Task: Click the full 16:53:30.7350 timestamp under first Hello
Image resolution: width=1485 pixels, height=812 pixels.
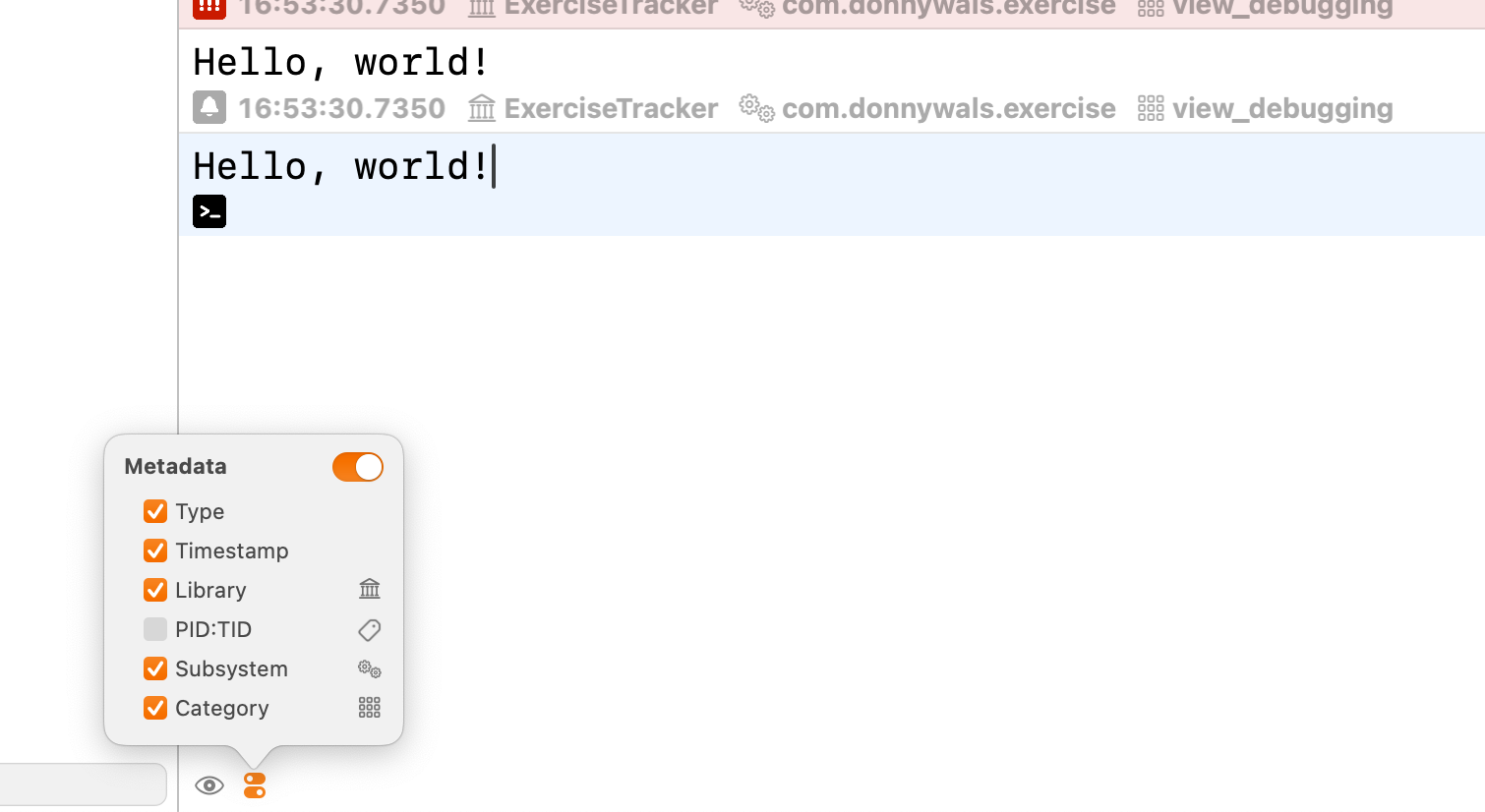Action: [x=342, y=108]
